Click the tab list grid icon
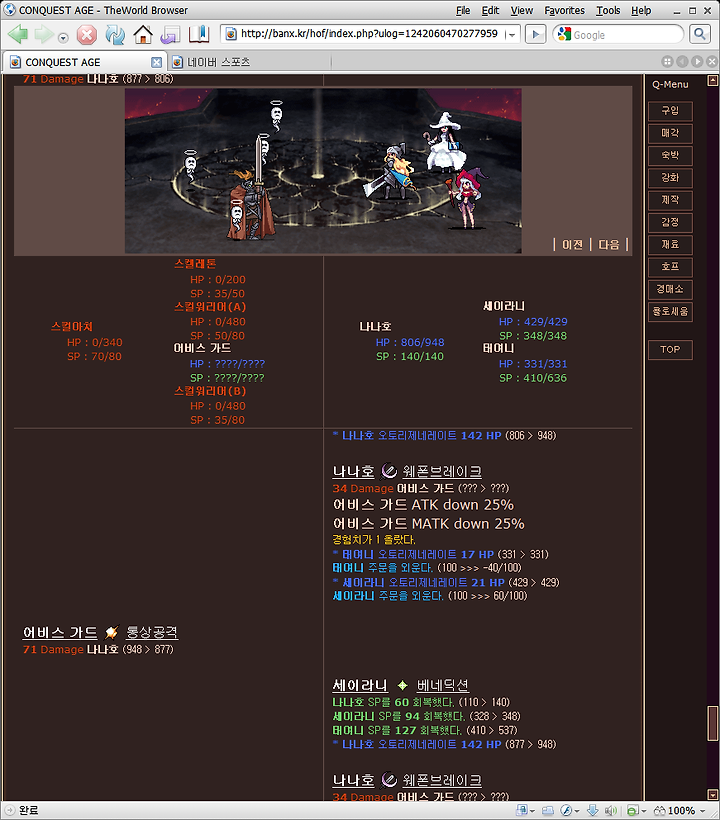 coord(667,62)
